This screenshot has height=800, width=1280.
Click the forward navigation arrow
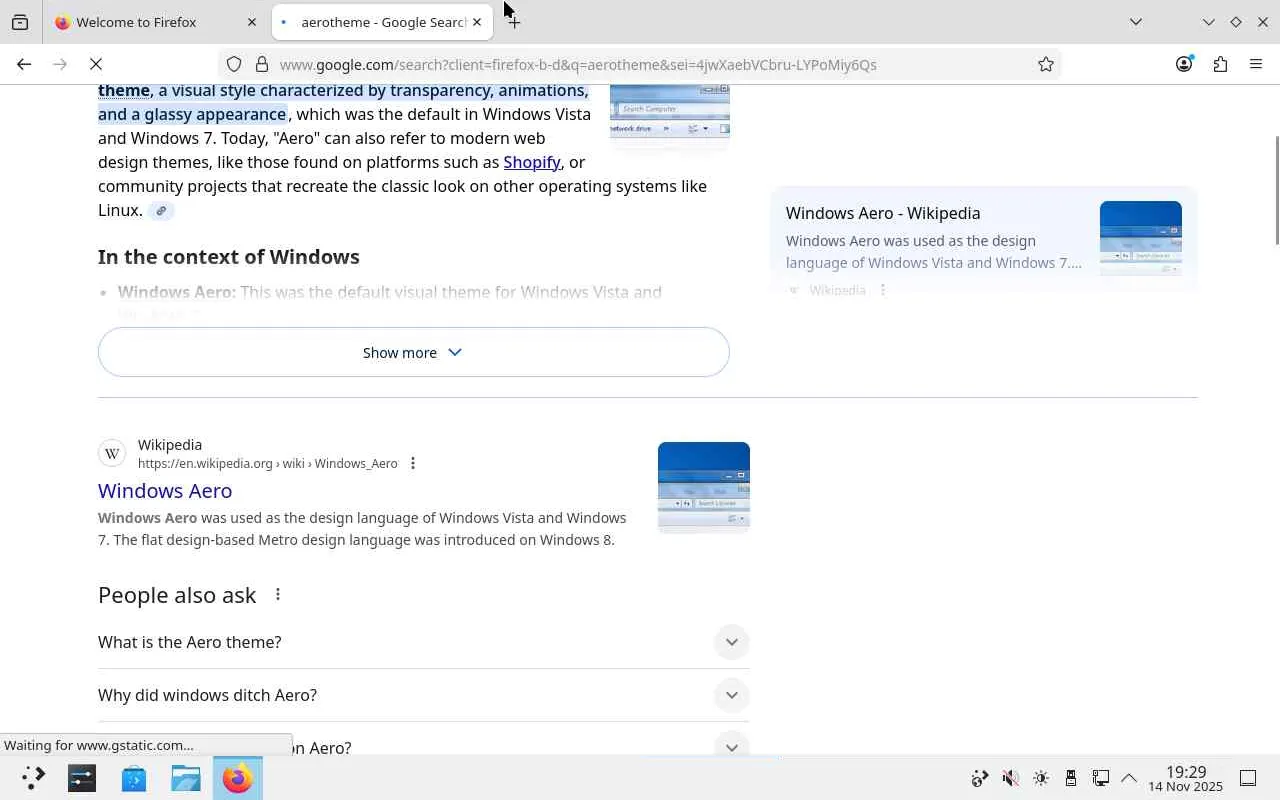tap(60, 64)
